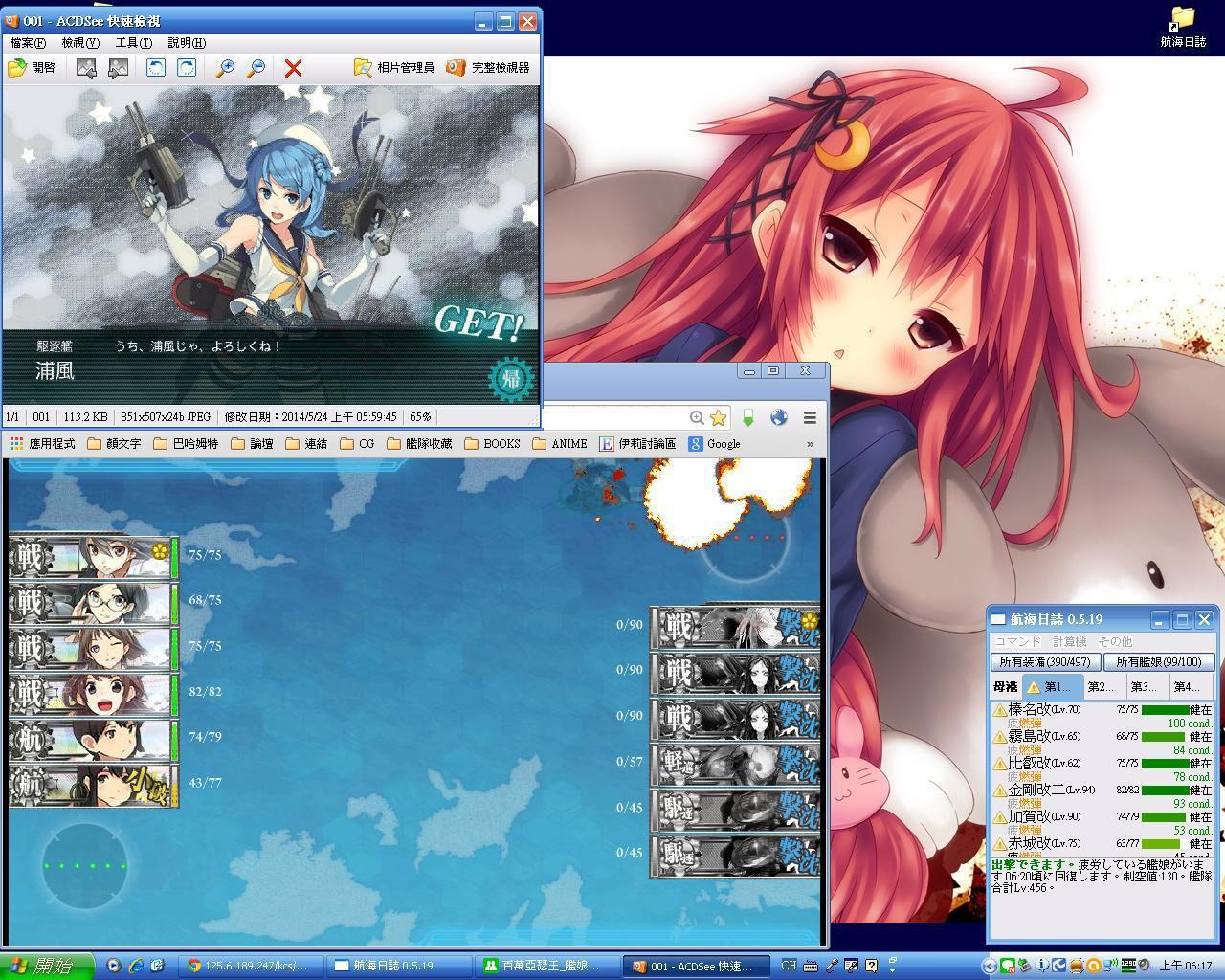Click 榛名改 HP bar

pyautogui.click(x=1165, y=710)
